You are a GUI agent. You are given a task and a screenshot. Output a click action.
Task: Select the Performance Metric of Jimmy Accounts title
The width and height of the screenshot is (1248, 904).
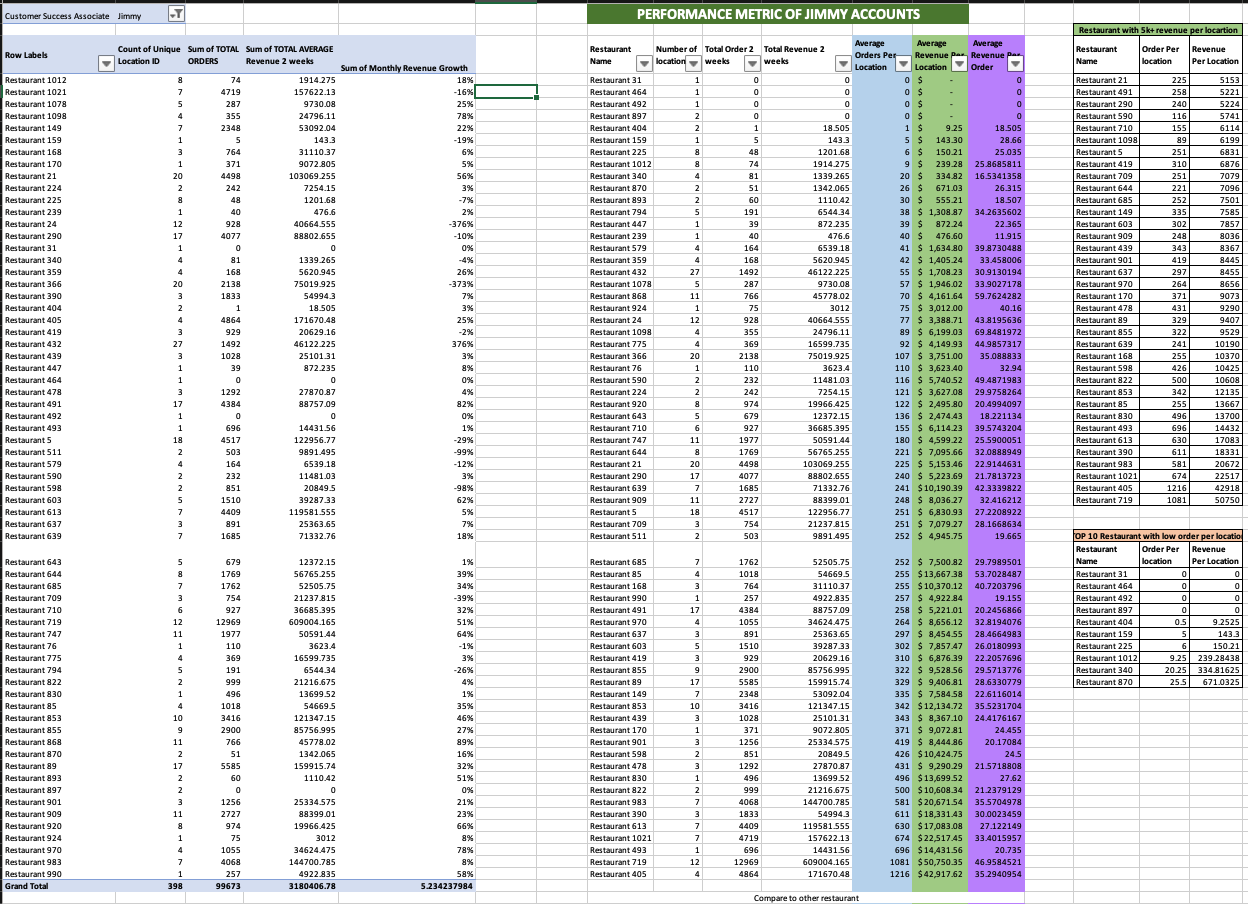point(777,13)
